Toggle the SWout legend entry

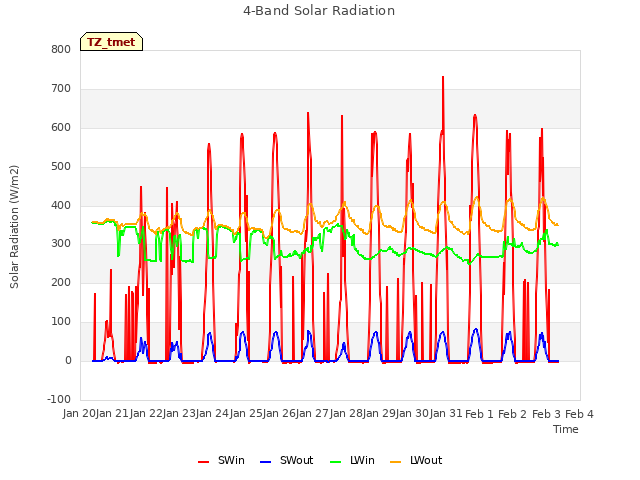[x=287, y=460]
